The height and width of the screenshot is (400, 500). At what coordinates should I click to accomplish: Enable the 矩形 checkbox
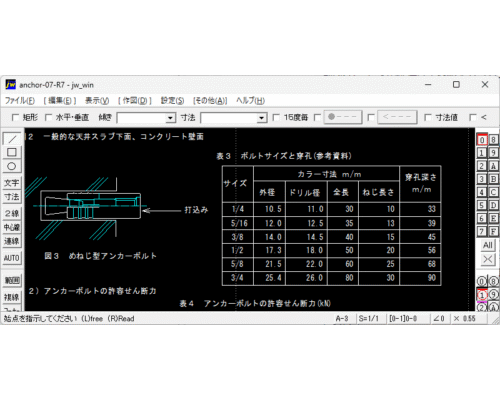pyautogui.click(x=15, y=118)
